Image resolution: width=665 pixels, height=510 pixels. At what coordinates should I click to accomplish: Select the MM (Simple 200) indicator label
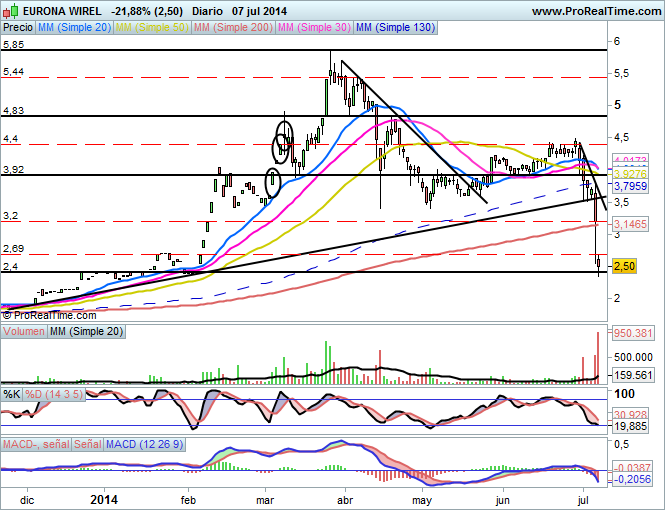coord(233,28)
